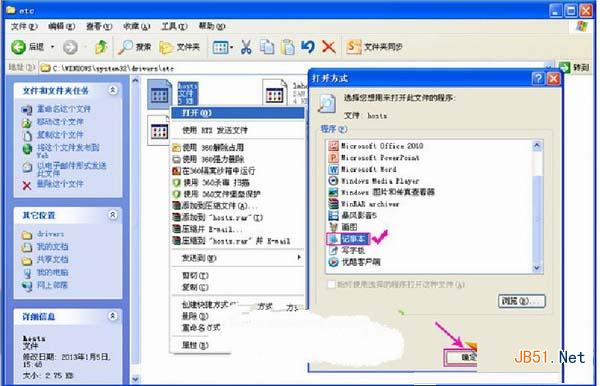Select the hosts file icon
Image resolution: width=600 pixels, height=386 pixels.
(x=159, y=94)
